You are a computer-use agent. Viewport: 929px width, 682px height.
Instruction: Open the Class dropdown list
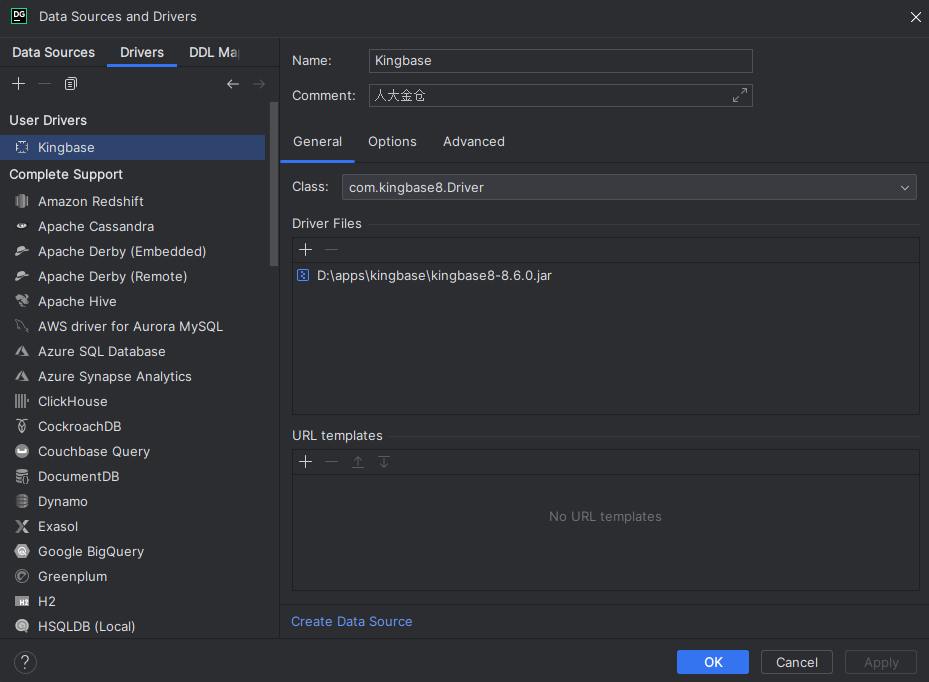[905, 187]
